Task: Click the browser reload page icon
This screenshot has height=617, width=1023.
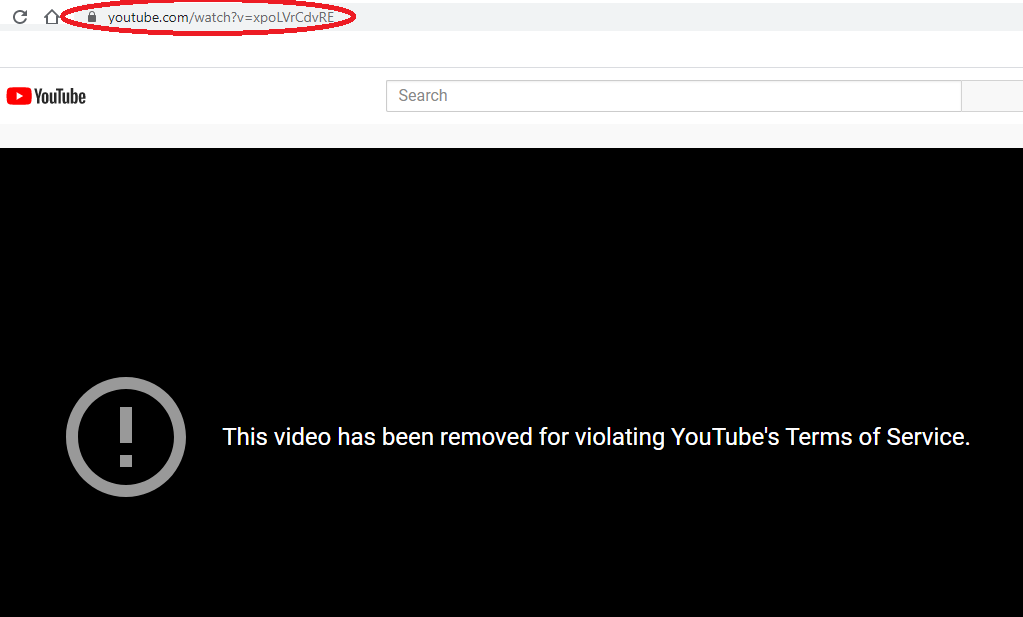Action: (x=19, y=17)
